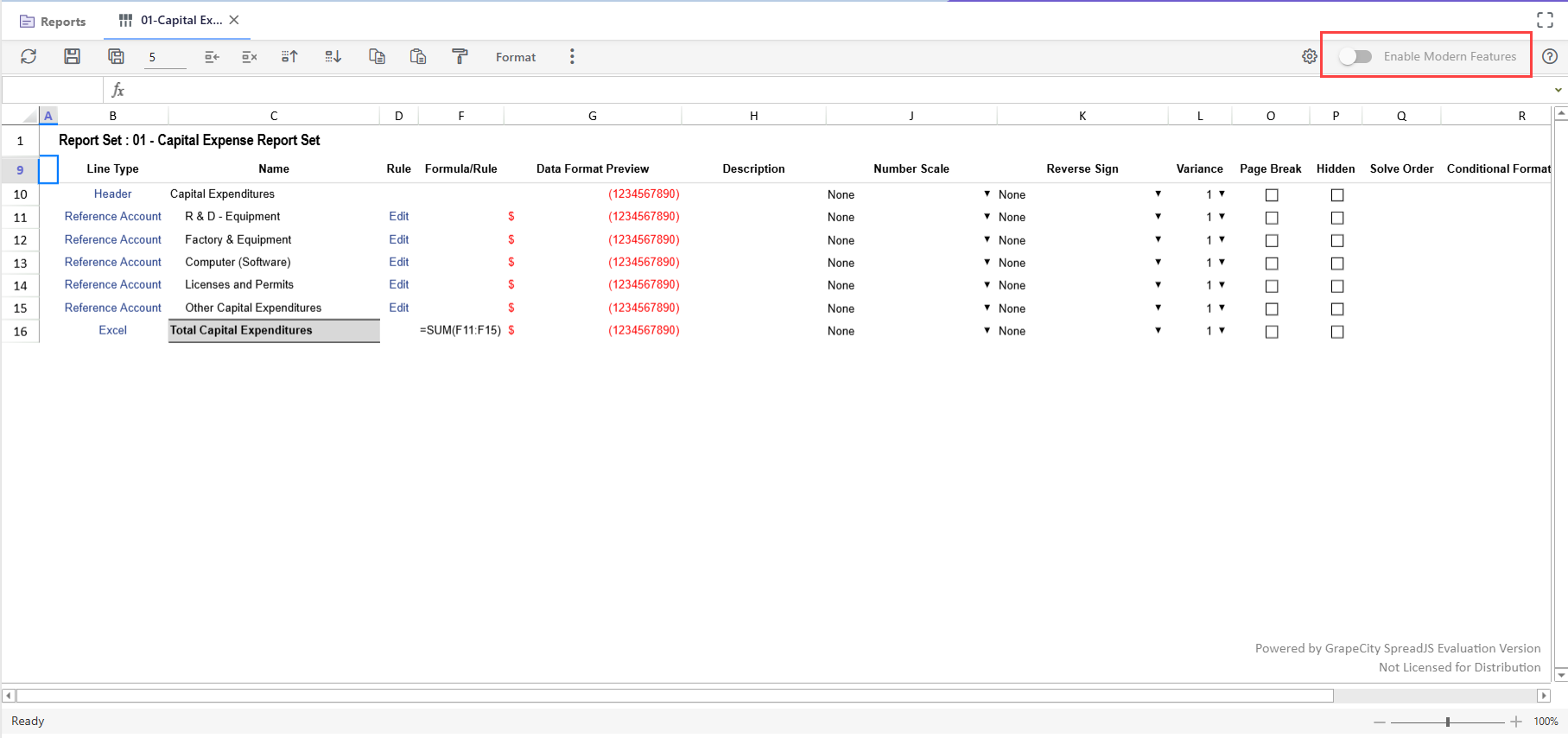
Task: Click the horizontal scrollbar thumb
Action: [x=675, y=696]
